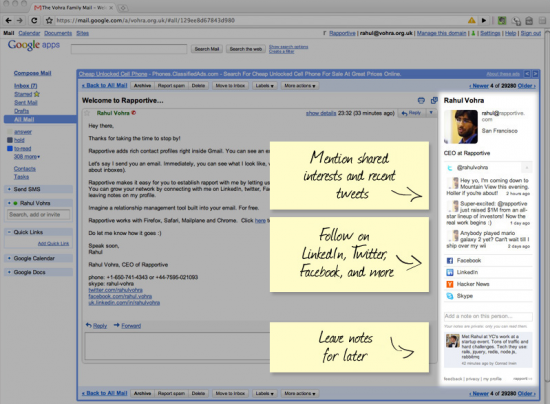
Task: View the @rahulvohra Twitter profile
Action: click(472, 168)
